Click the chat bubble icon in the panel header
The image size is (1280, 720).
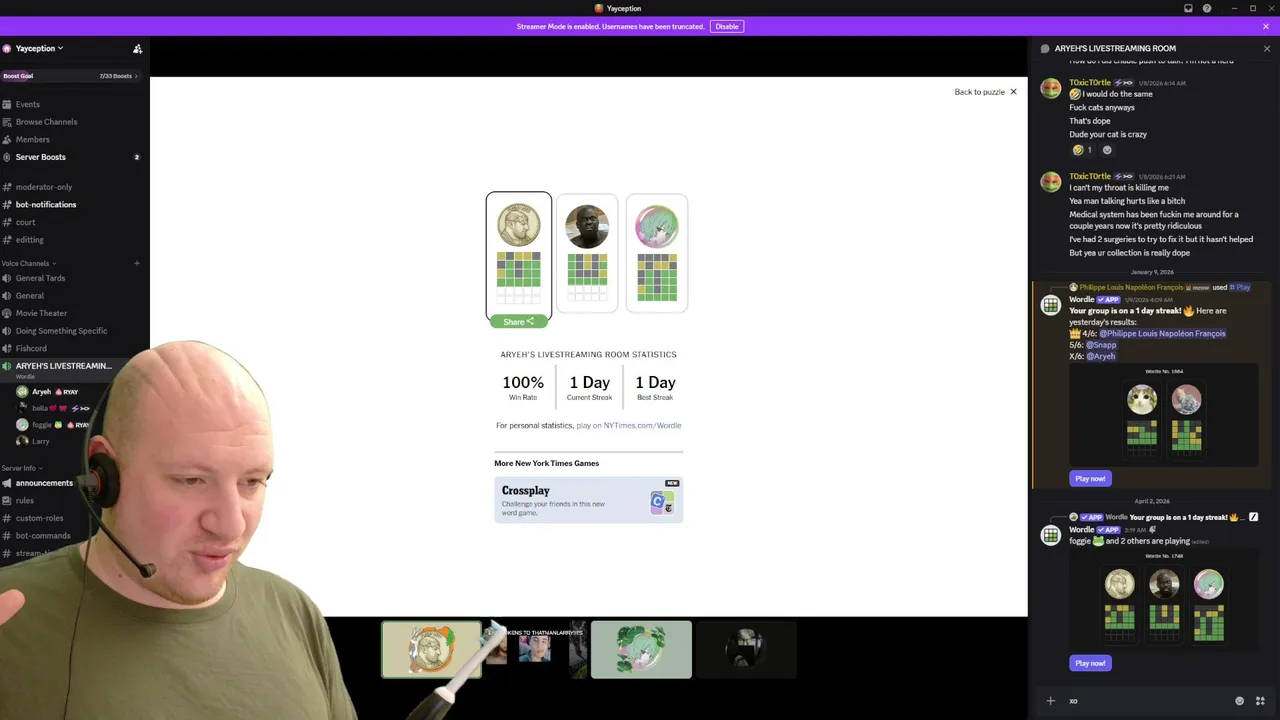(1045, 48)
